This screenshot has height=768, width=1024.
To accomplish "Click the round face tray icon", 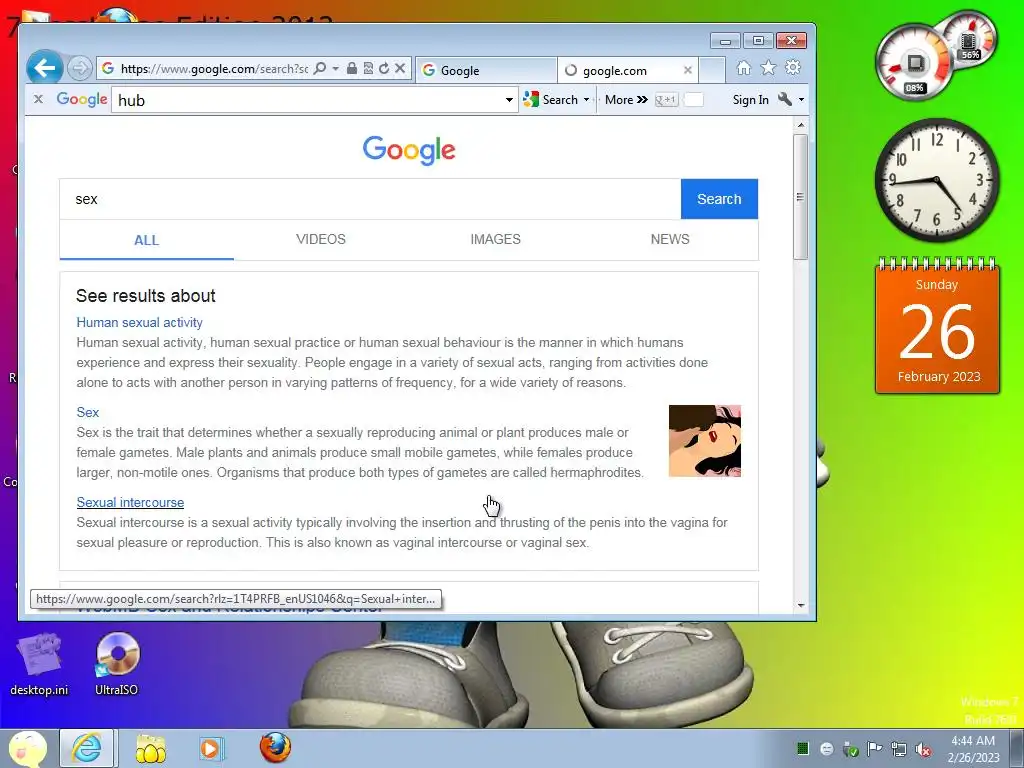I will tap(826, 749).
